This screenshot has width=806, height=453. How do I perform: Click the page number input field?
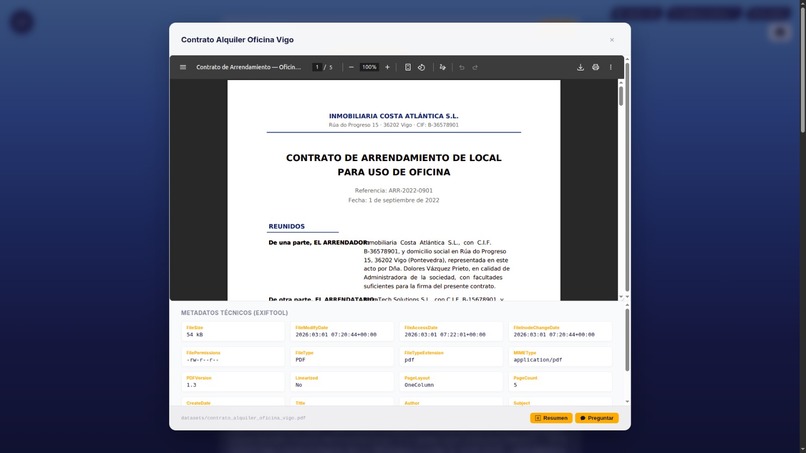point(317,67)
